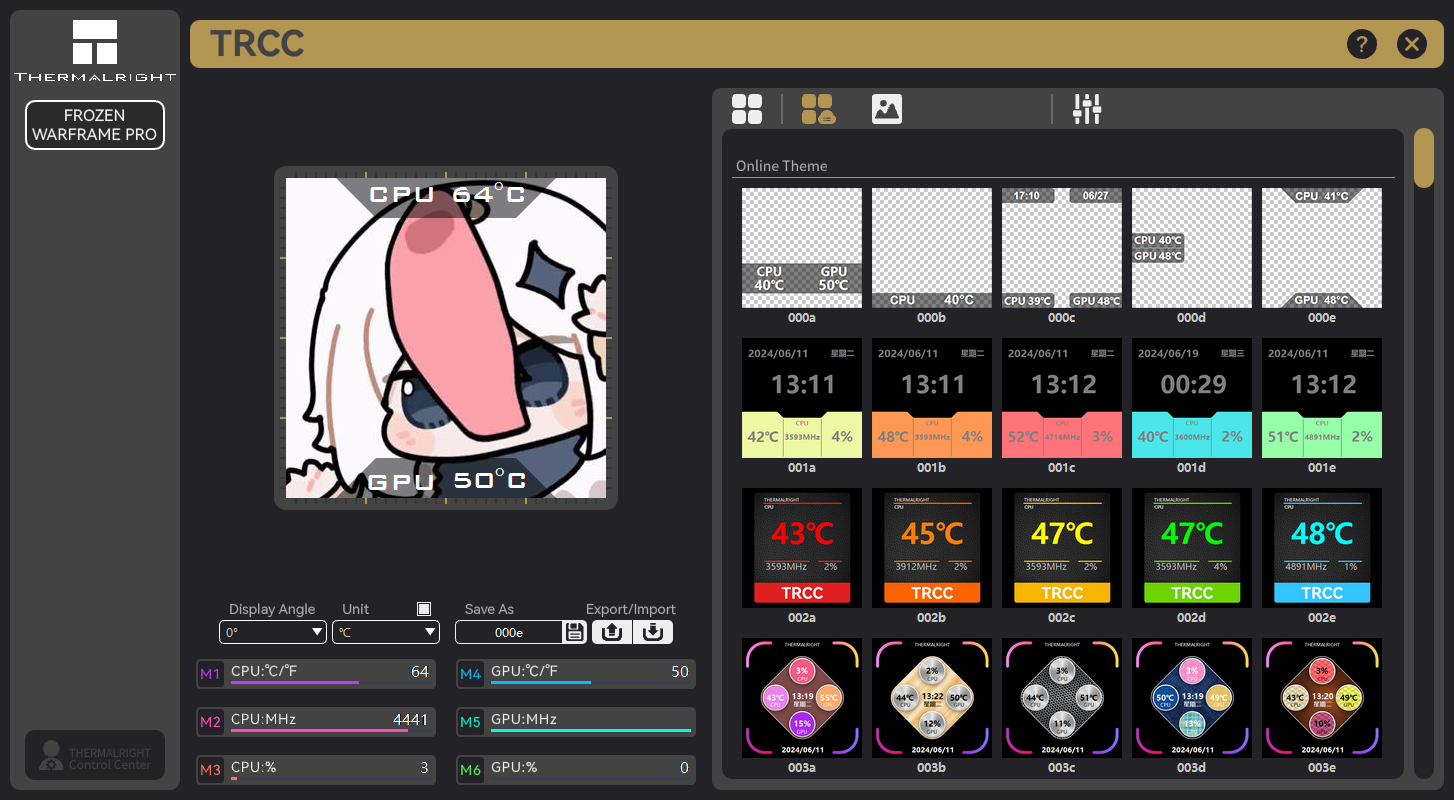Click the theme list scrollbar handle
1454x800 pixels.
click(x=1423, y=158)
